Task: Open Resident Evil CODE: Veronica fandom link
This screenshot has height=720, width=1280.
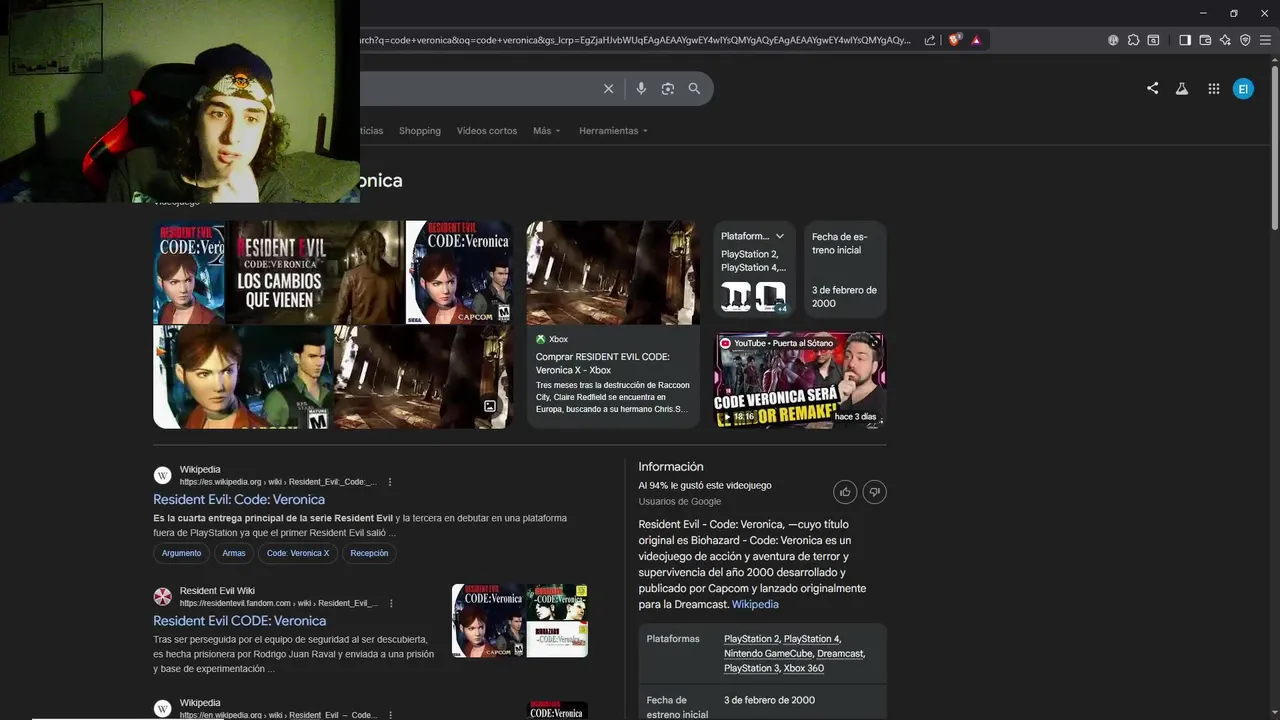Action: point(240,621)
